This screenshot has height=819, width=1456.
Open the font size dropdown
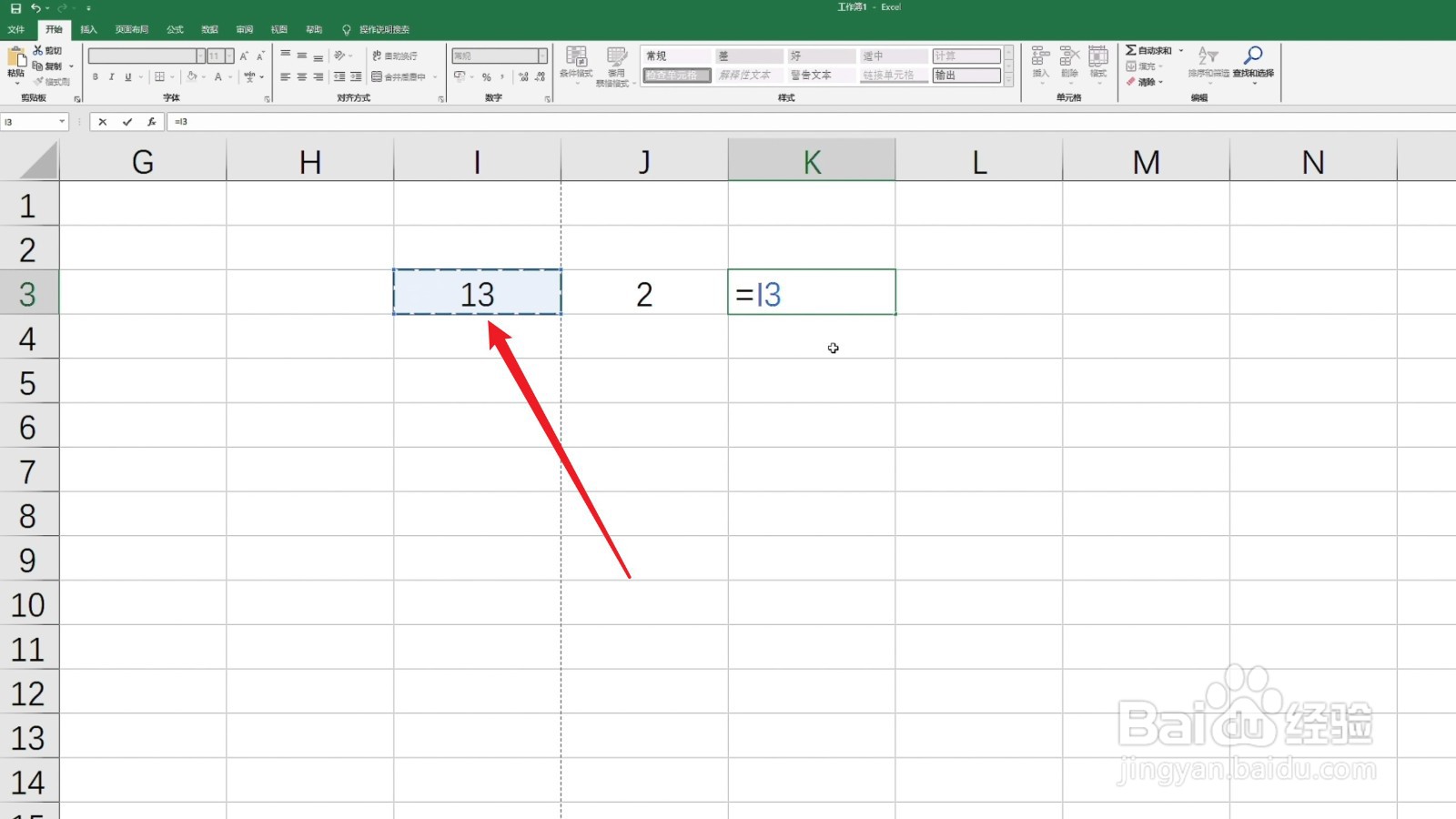229,56
